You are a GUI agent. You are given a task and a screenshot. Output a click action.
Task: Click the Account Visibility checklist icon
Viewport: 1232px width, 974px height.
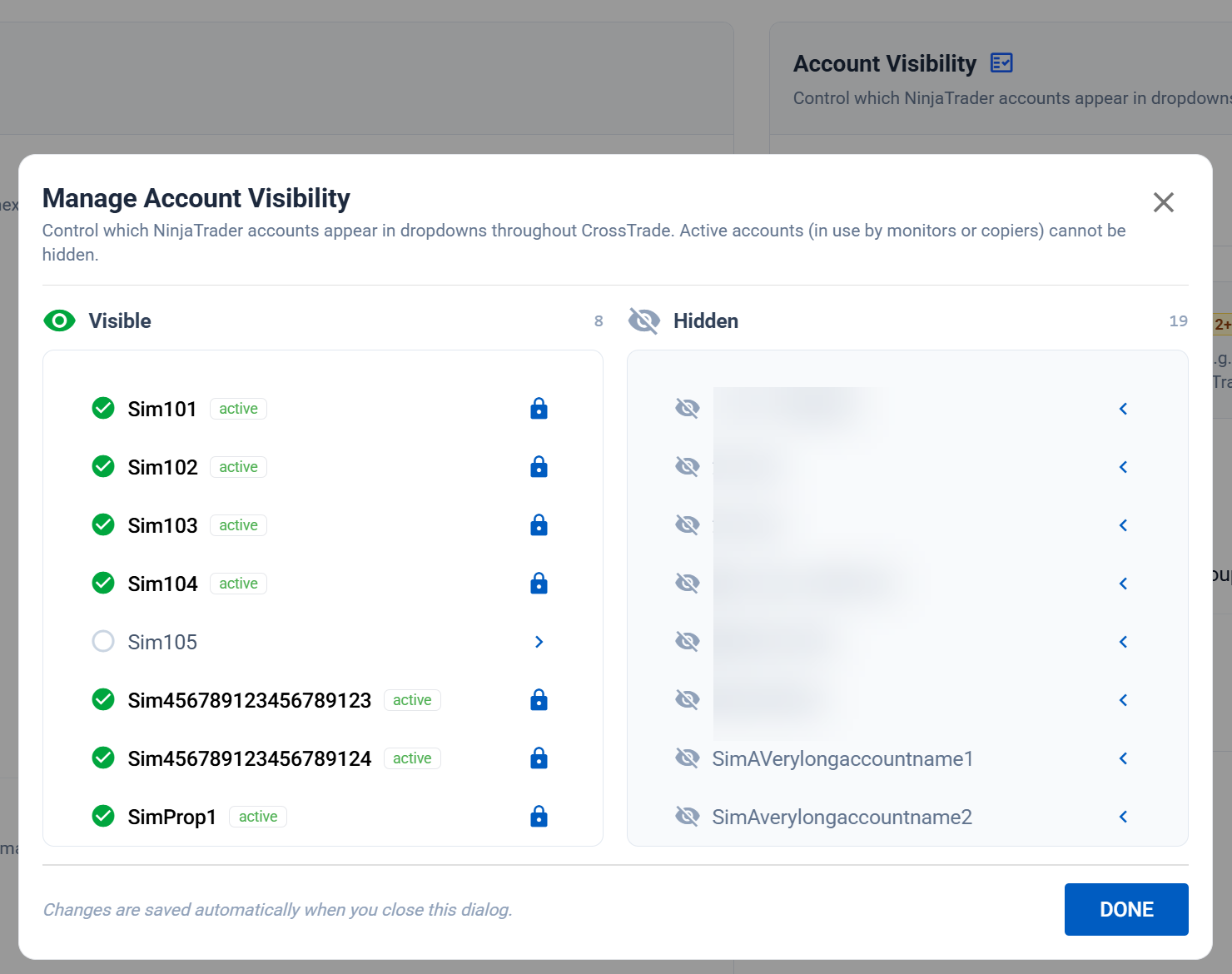pyautogui.click(x=1001, y=62)
